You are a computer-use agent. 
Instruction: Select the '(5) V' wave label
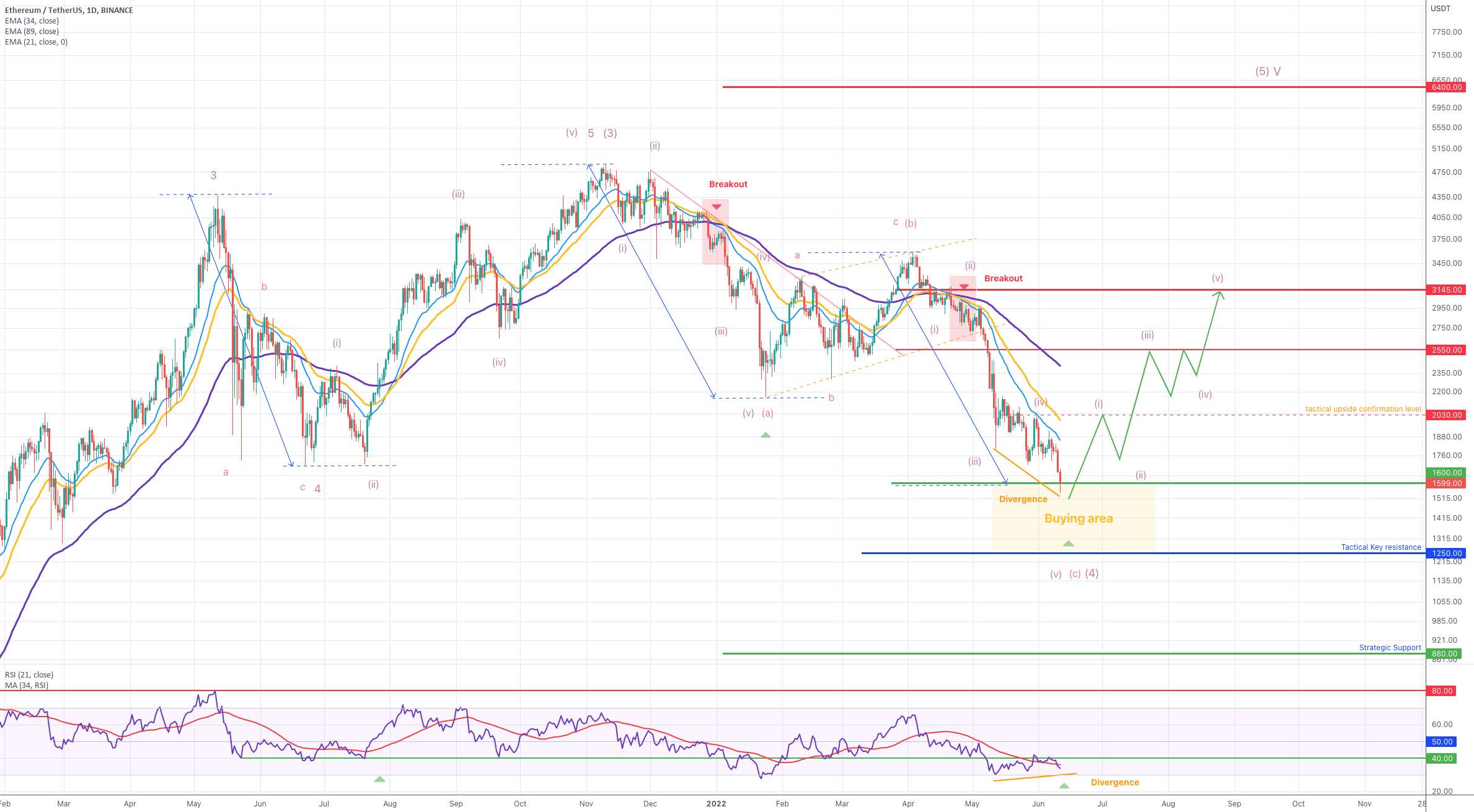[x=1268, y=71]
